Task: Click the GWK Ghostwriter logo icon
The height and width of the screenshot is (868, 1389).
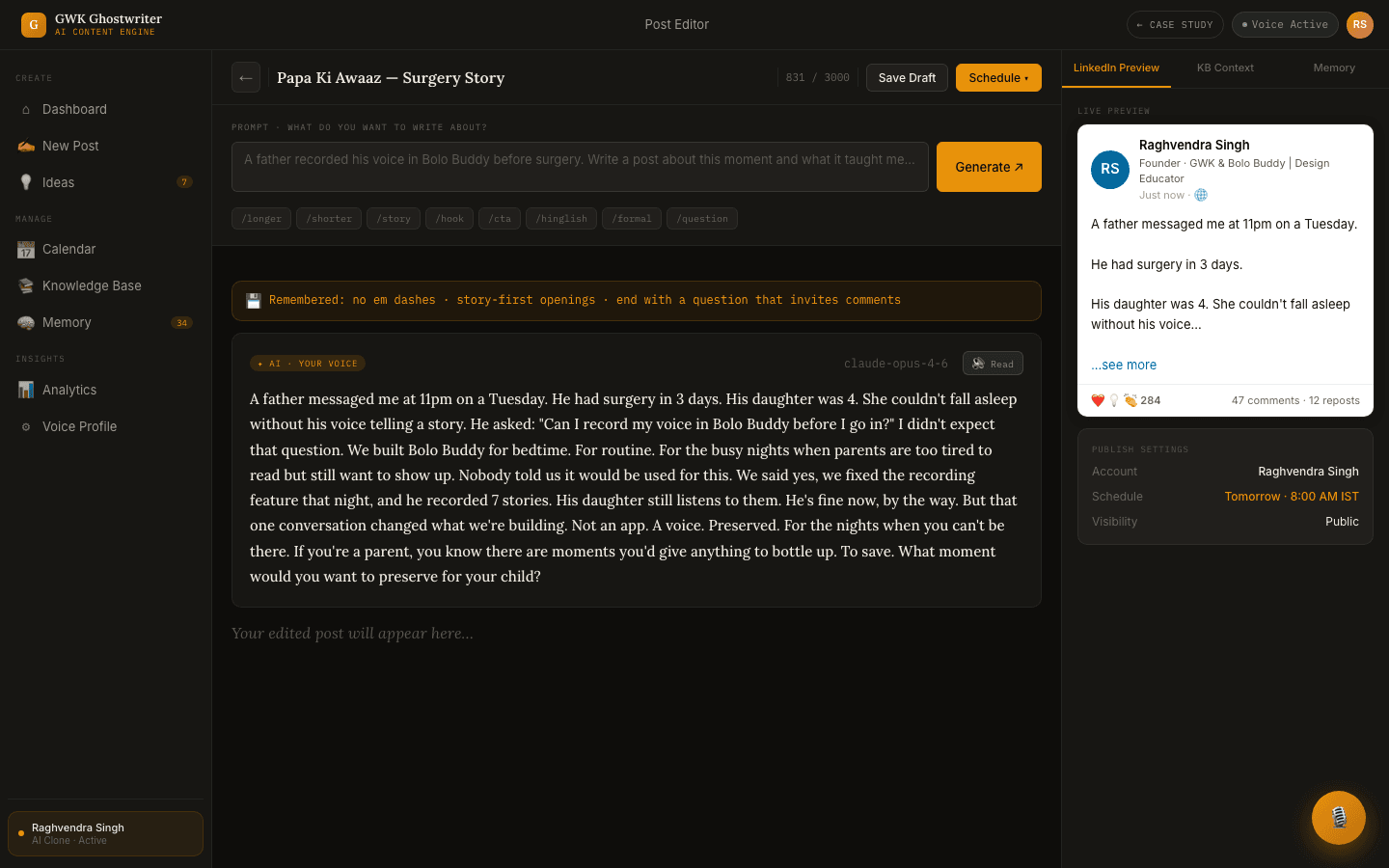Action: [34, 25]
